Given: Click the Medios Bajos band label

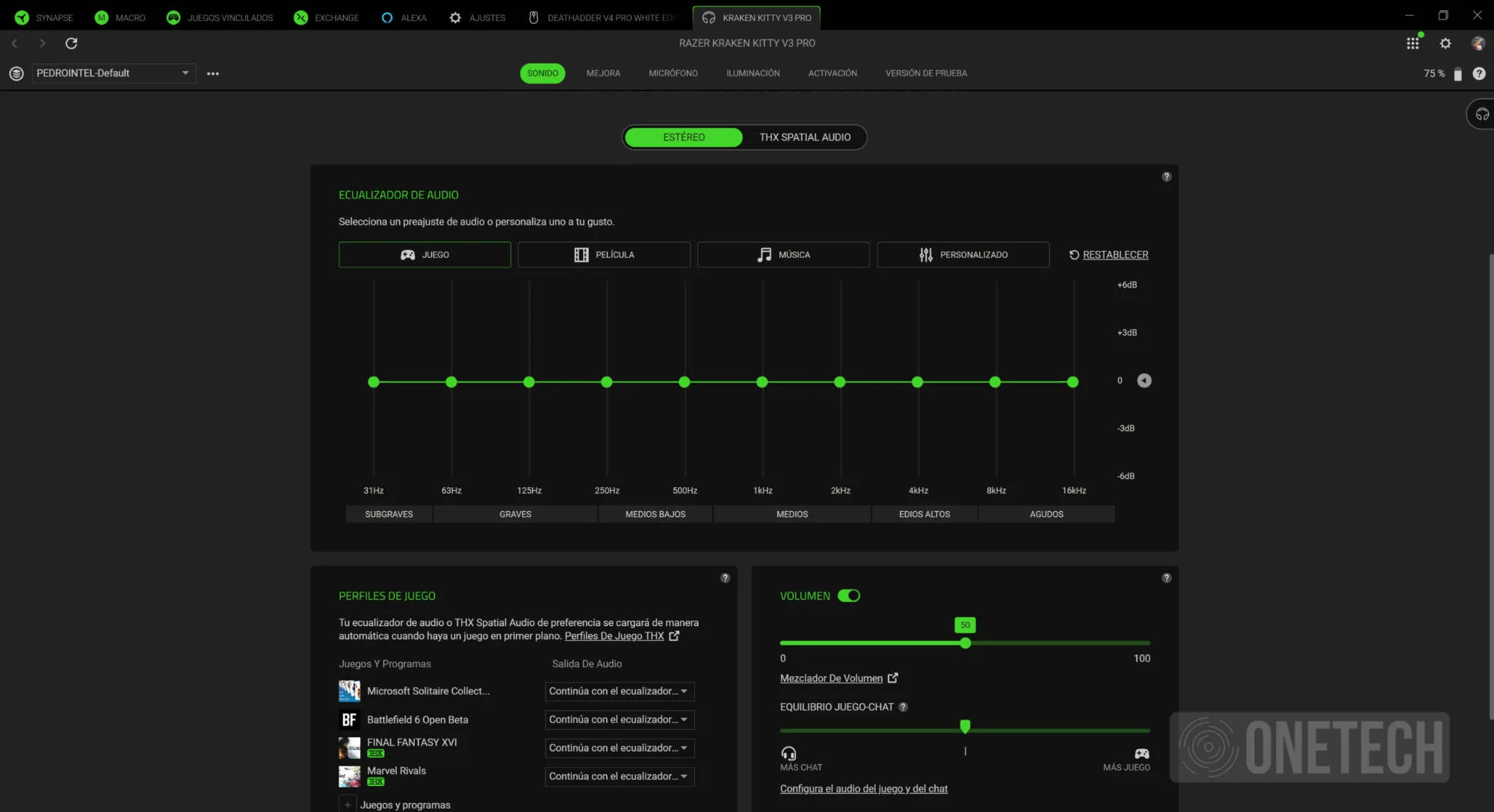Looking at the screenshot, I should tap(655, 514).
